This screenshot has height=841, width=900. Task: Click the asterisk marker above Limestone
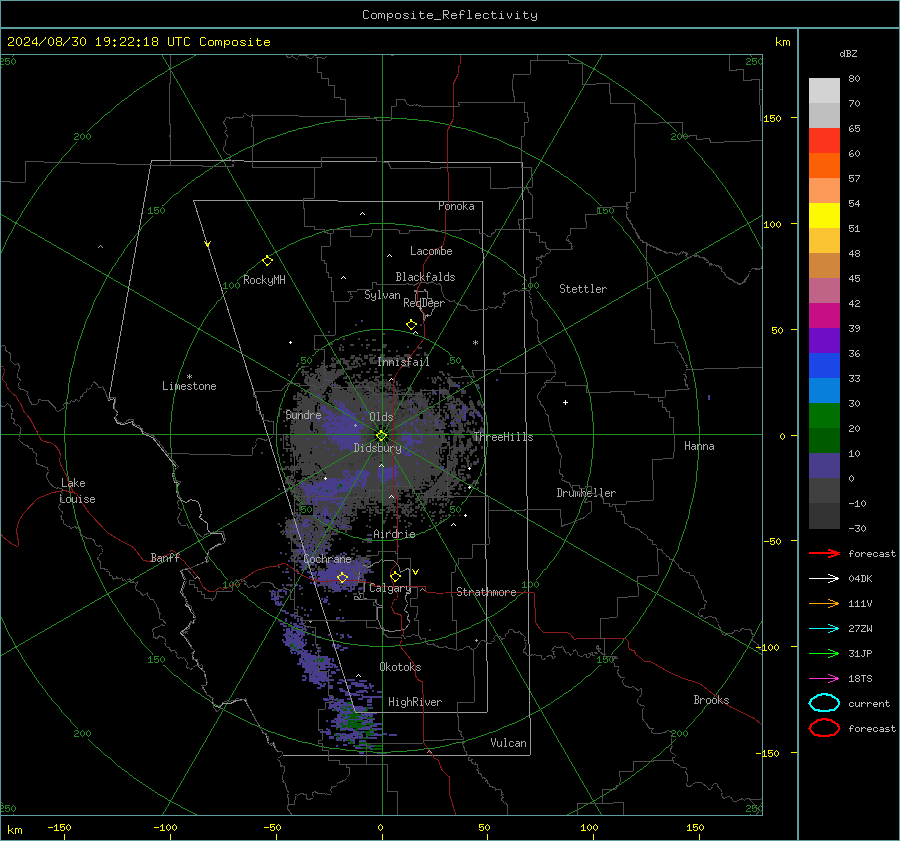click(189, 377)
